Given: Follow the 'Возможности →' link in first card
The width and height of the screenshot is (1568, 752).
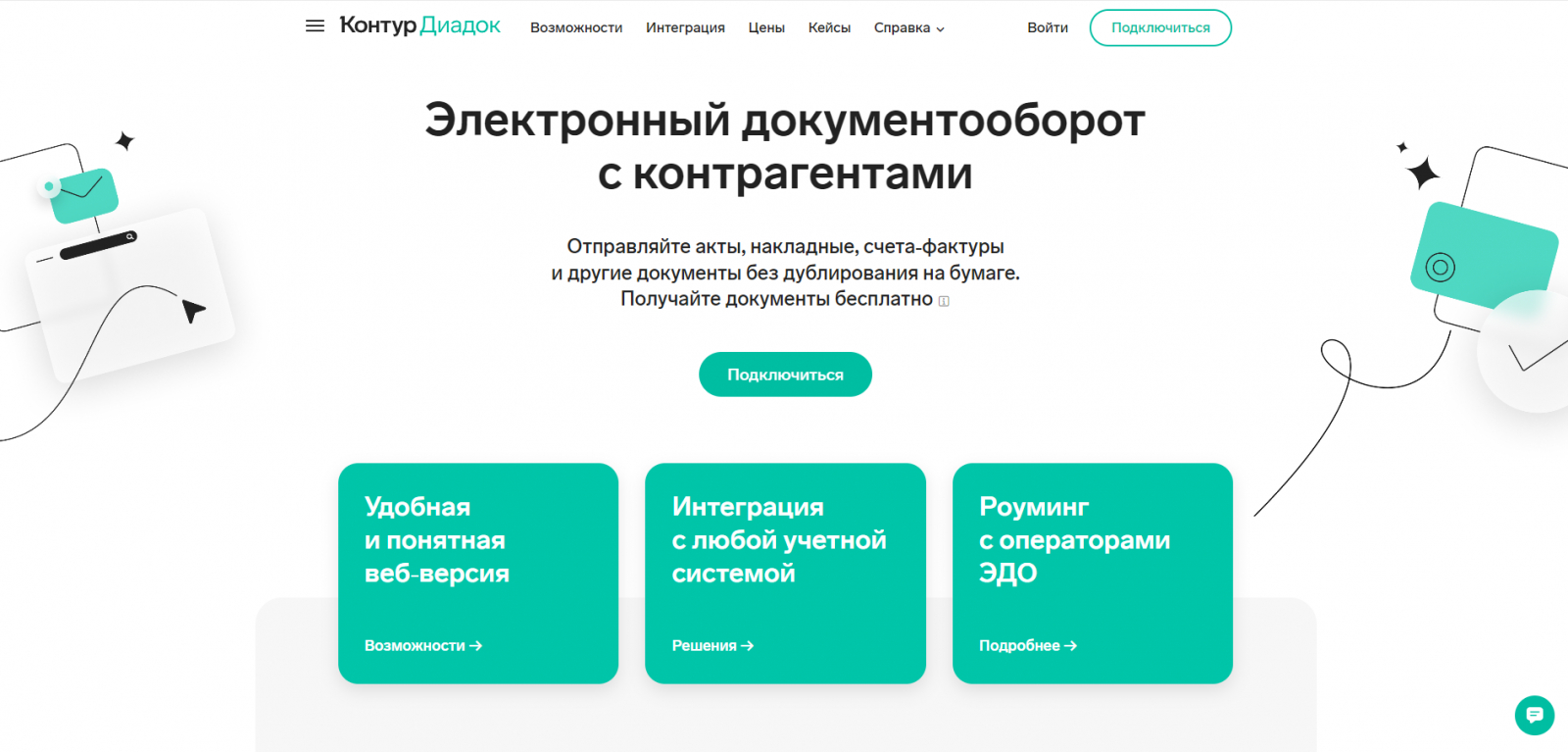Looking at the screenshot, I should pyautogui.click(x=423, y=645).
